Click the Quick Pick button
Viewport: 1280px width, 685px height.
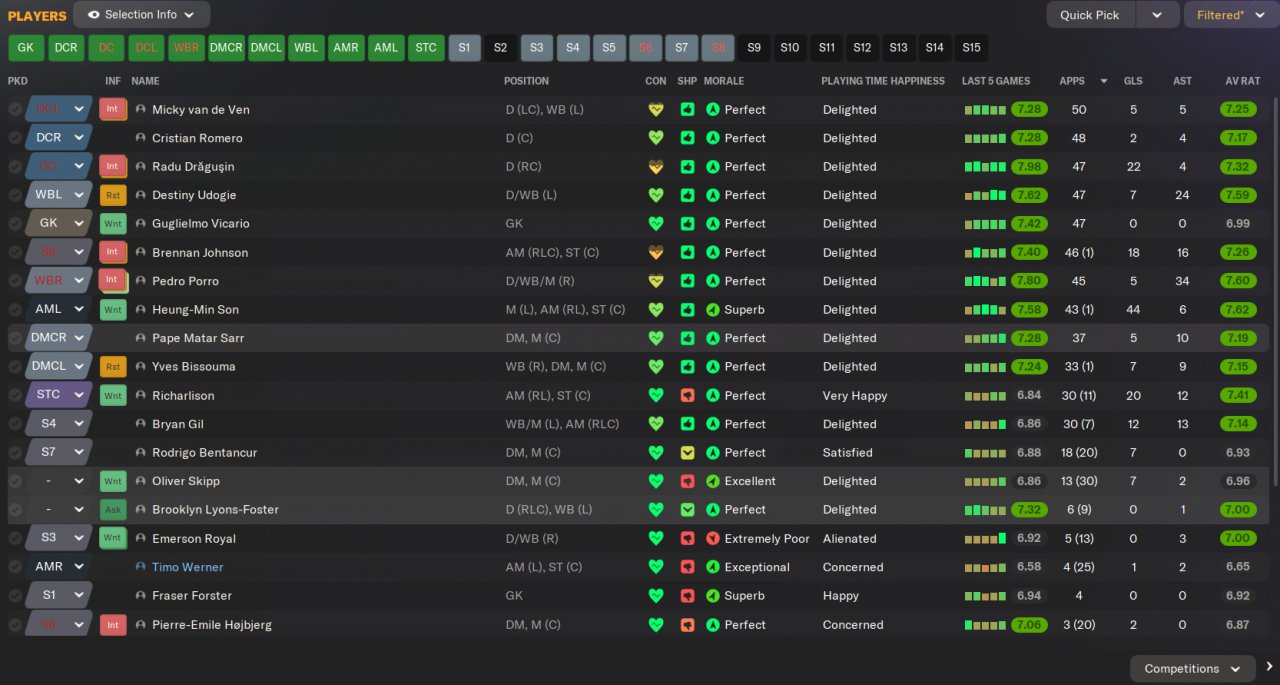1090,15
